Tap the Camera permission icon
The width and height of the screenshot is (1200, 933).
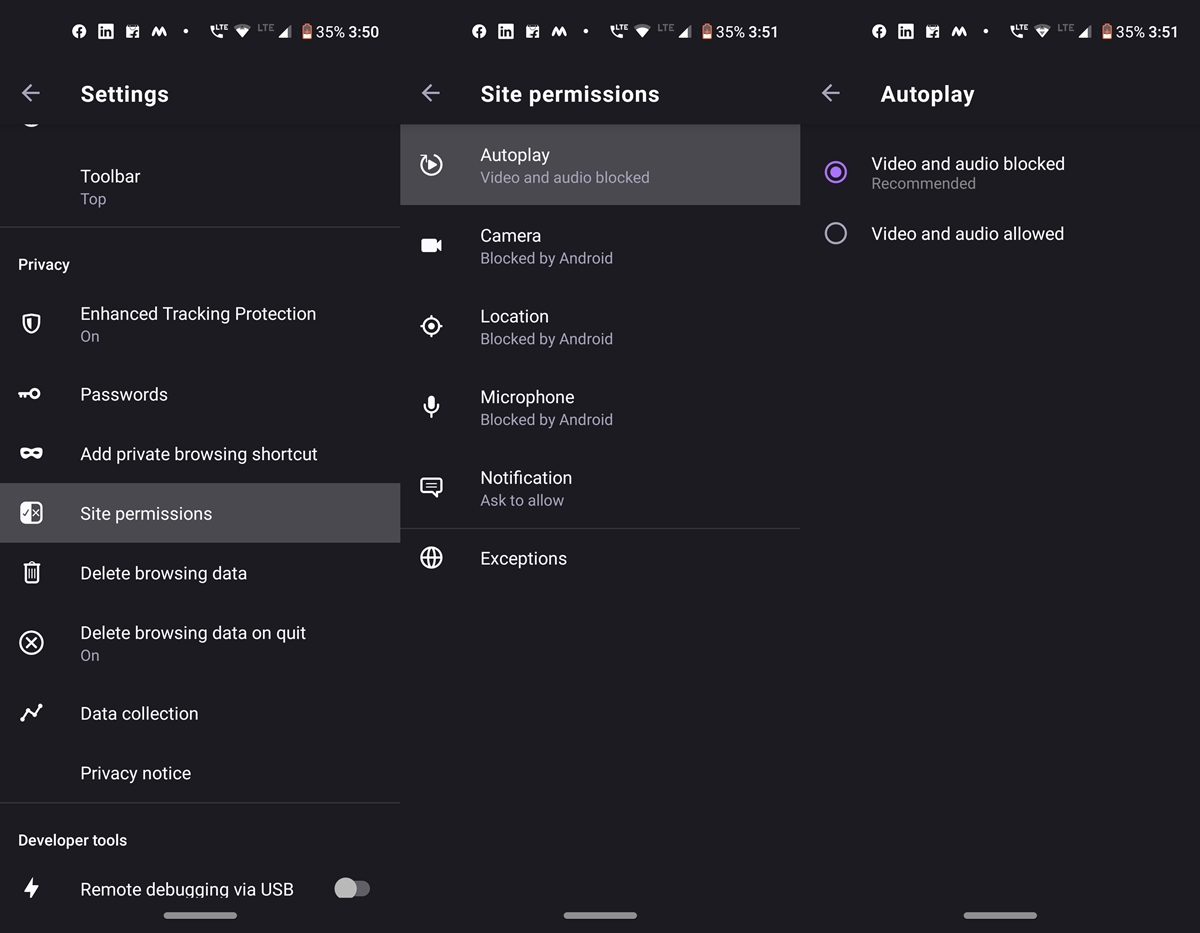[431, 245]
